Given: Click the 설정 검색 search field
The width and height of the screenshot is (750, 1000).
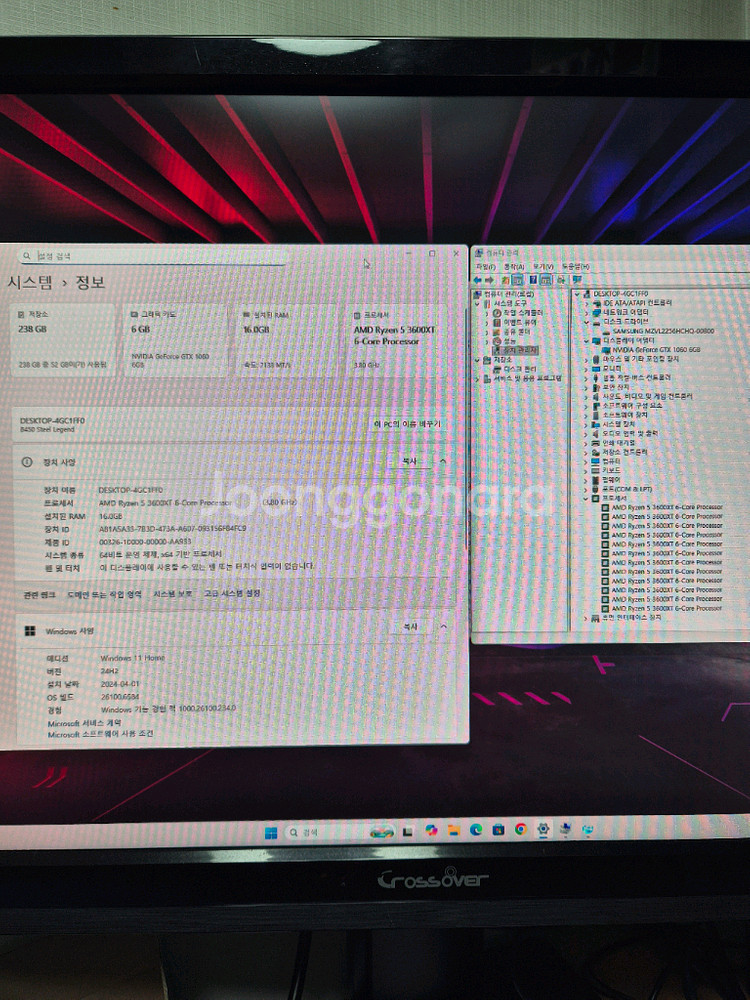Looking at the screenshot, I should (150, 257).
